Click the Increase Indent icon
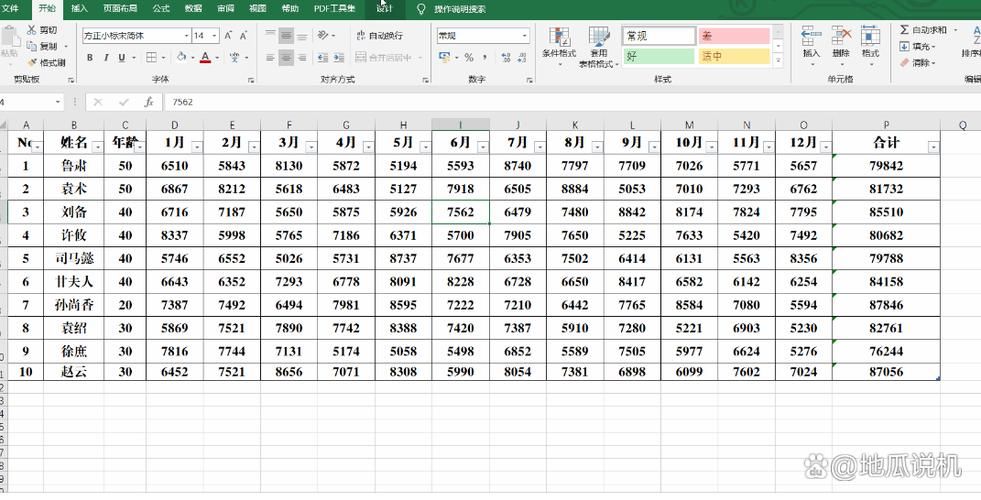Viewport: 981px width, 500px height. pos(340,58)
